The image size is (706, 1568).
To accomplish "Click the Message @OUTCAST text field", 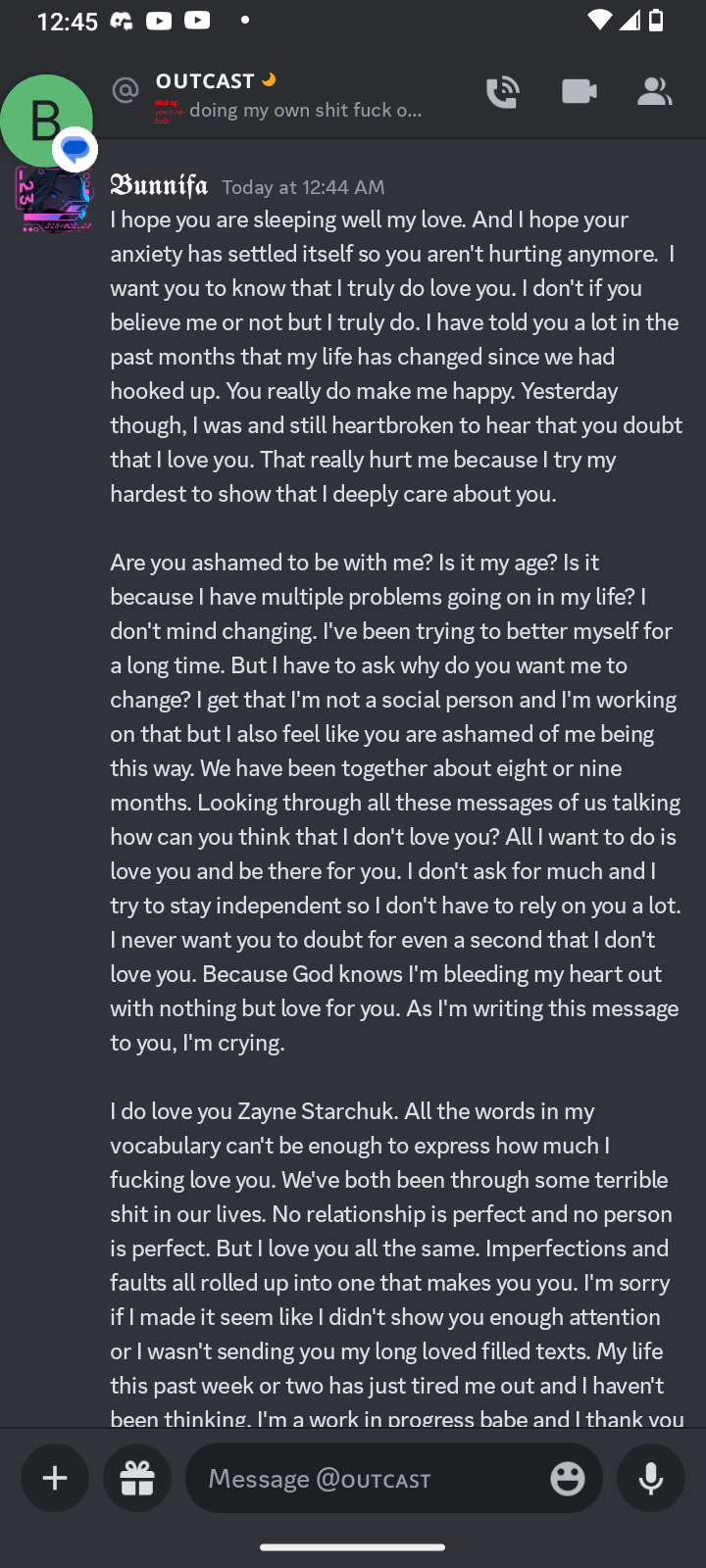I will [373, 1478].
